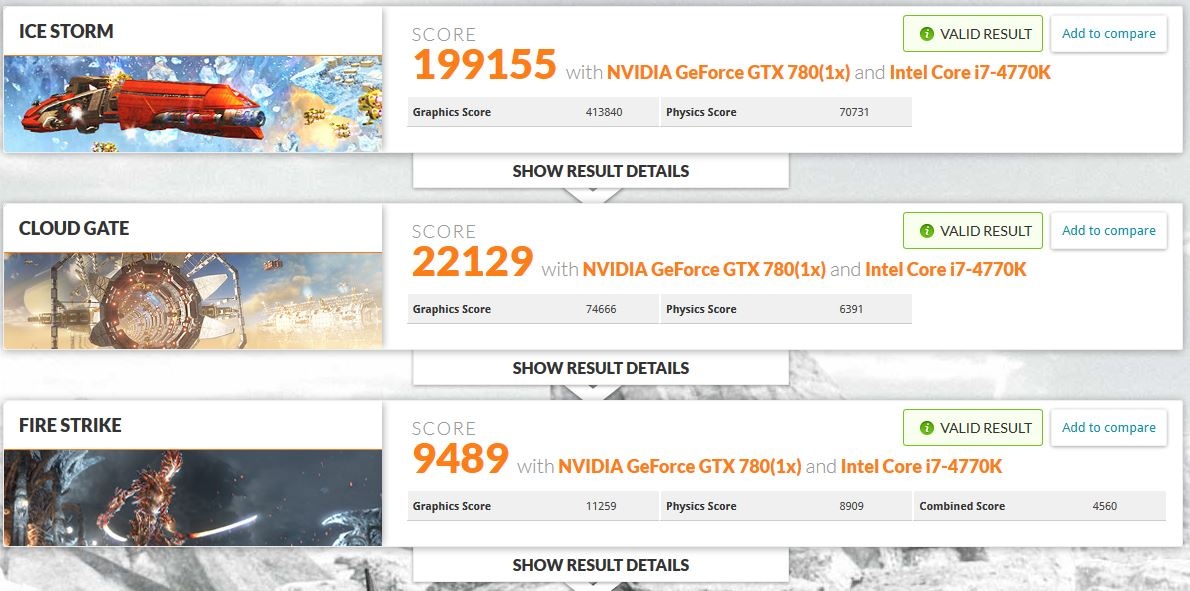This screenshot has height=591, width=1190.
Task: Click Intel Core i7-4770K in Cloud Gate row
Action: 946,269
